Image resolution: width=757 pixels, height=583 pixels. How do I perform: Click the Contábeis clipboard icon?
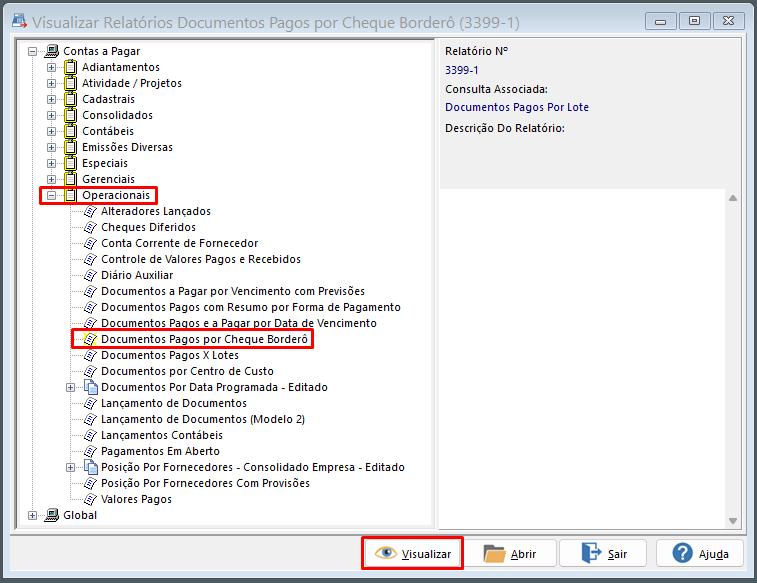tap(70, 131)
